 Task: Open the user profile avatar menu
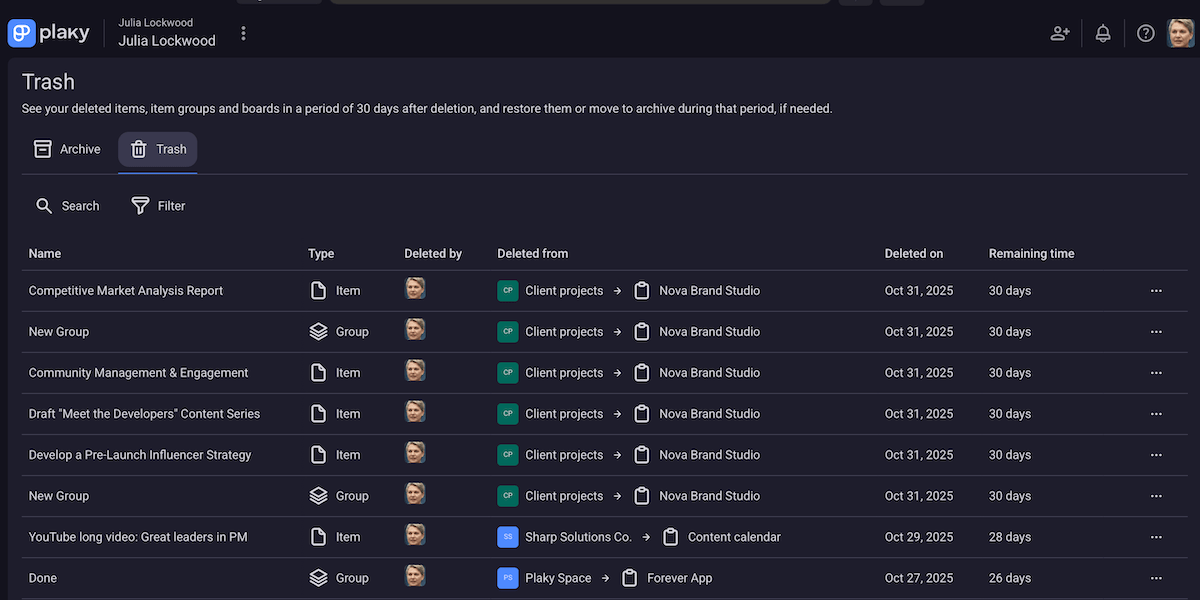point(1181,33)
